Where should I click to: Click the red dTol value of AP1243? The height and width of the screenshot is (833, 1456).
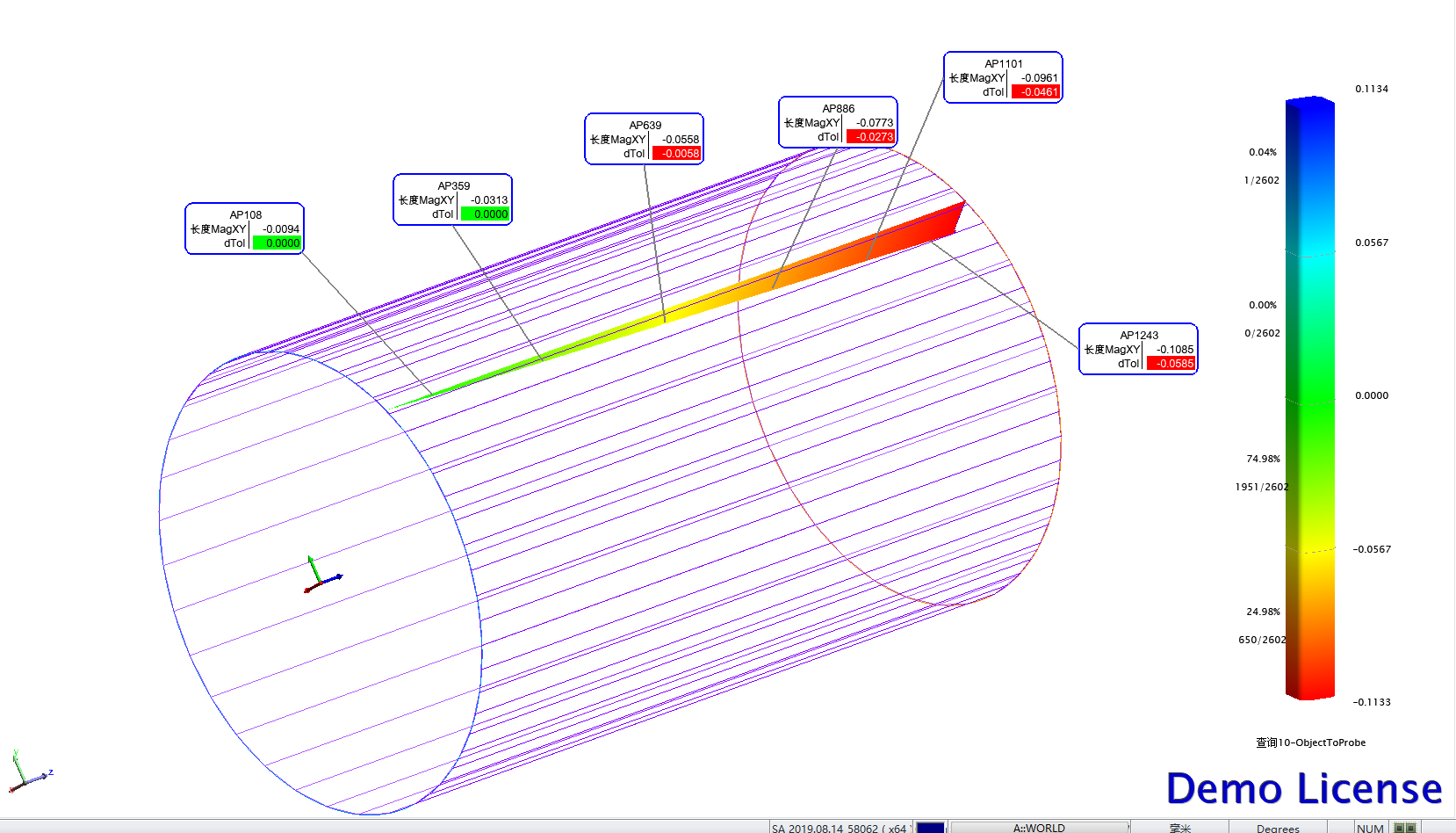(1171, 364)
